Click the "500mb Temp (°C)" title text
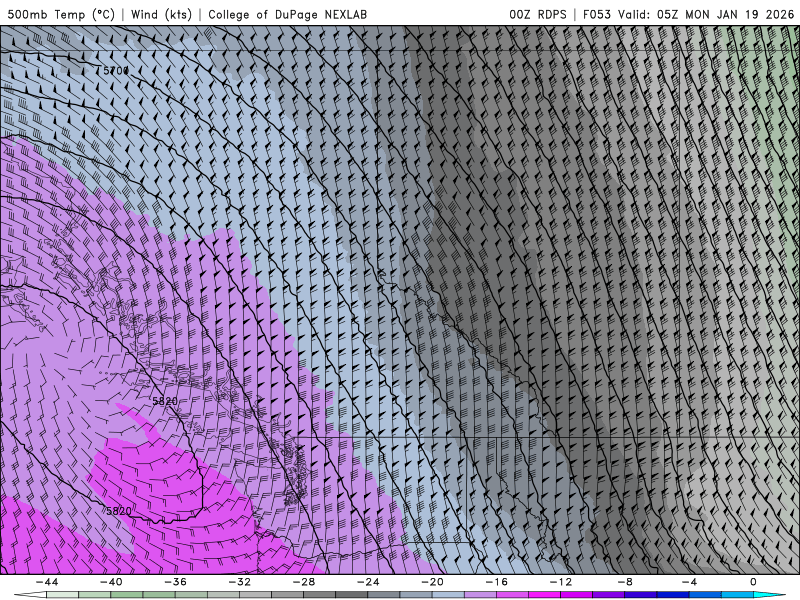Image resolution: width=800 pixels, height=600 pixels. [x=61, y=14]
